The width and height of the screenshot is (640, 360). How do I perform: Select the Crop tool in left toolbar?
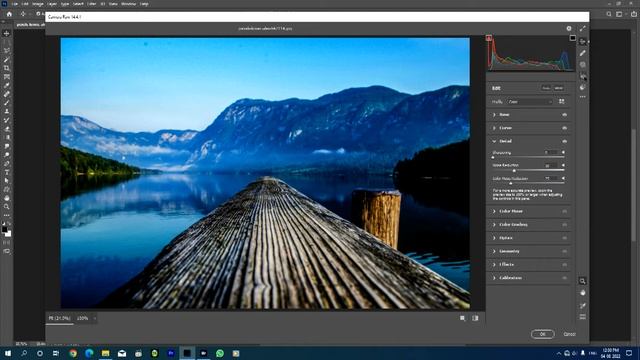(x=7, y=68)
